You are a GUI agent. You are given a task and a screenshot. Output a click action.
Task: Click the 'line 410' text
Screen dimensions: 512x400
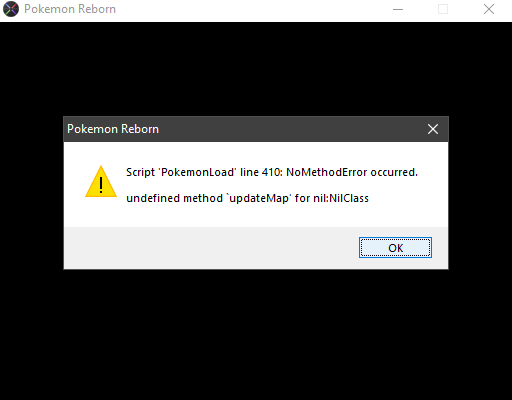coord(261,172)
